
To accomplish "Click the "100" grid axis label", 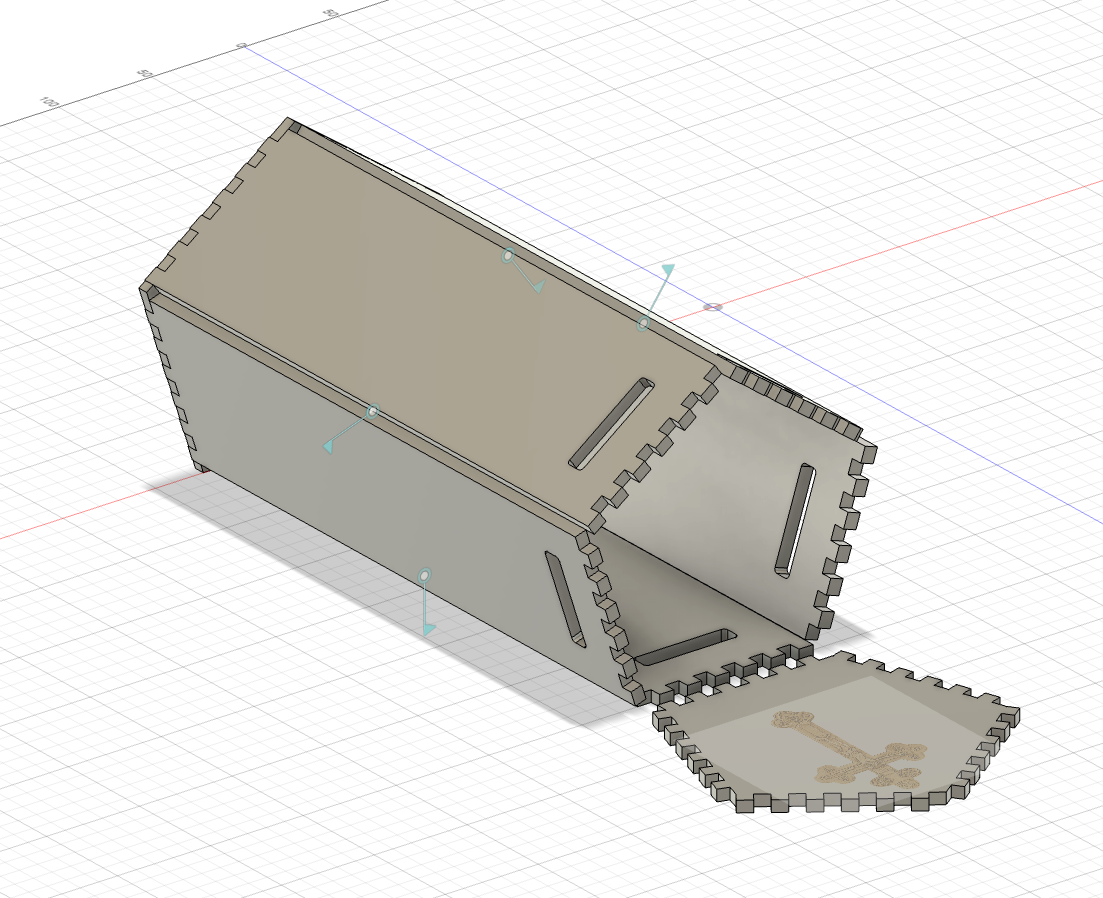I will [49, 103].
